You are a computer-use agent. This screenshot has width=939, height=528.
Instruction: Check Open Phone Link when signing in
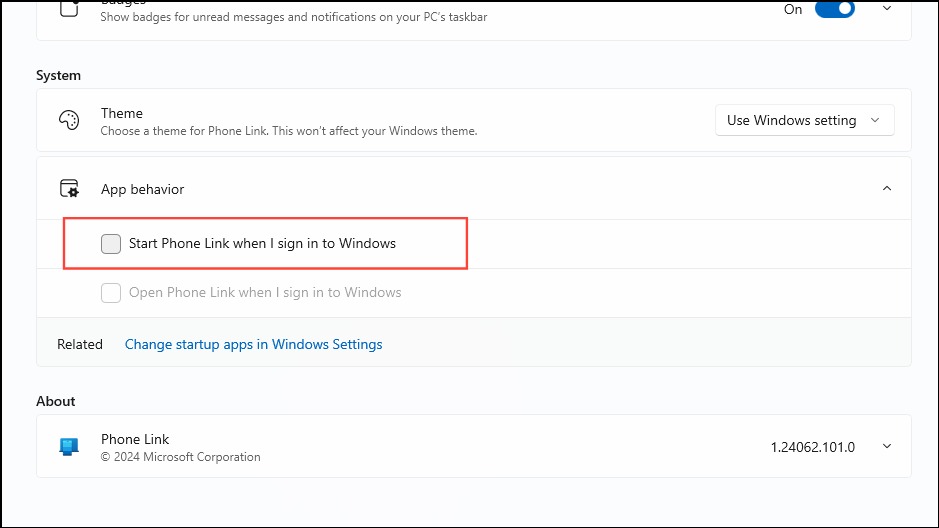tap(111, 293)
